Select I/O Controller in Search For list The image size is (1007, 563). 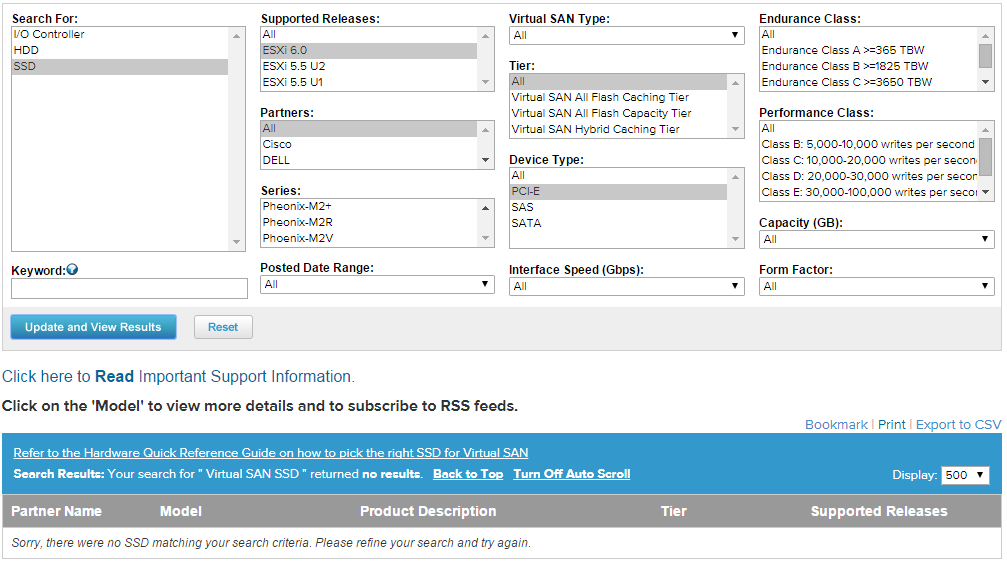click(x=119, y=35)
